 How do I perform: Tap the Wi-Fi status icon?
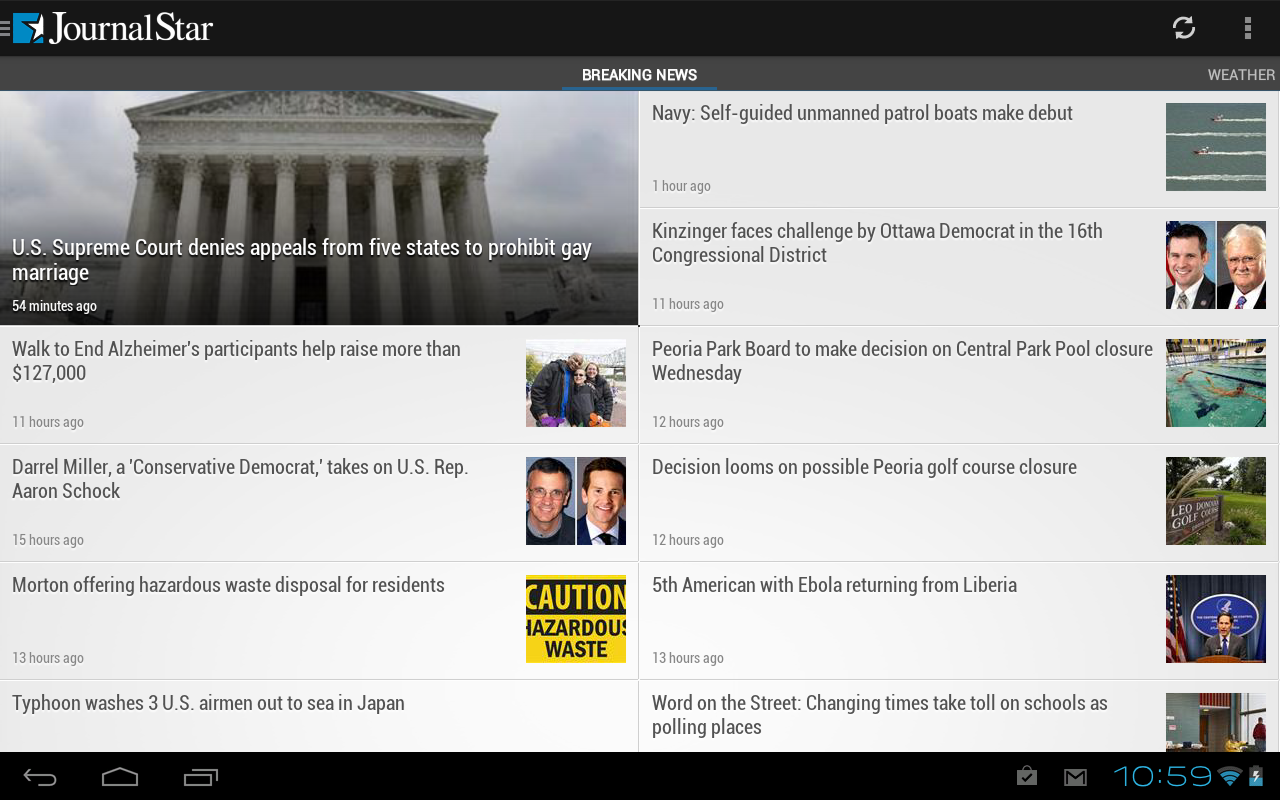click(1229, 776)
